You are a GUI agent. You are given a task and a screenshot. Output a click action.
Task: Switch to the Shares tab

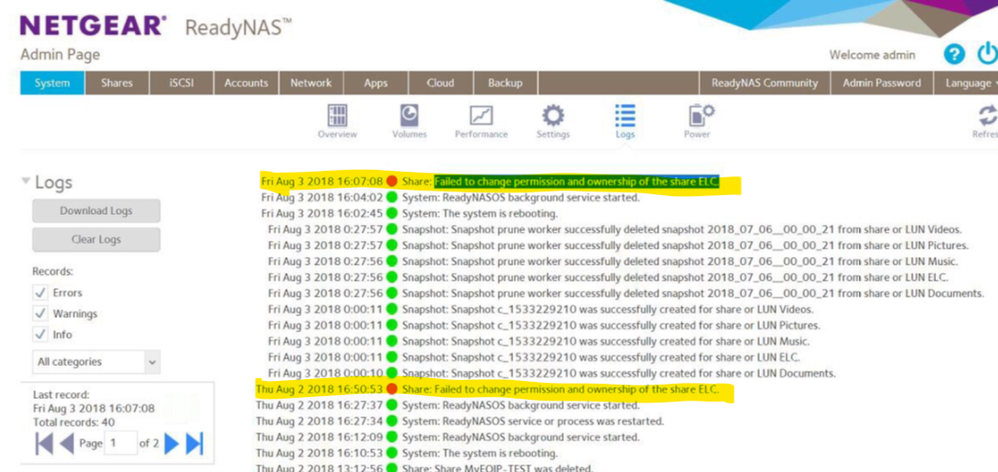[x=116, y=83]
